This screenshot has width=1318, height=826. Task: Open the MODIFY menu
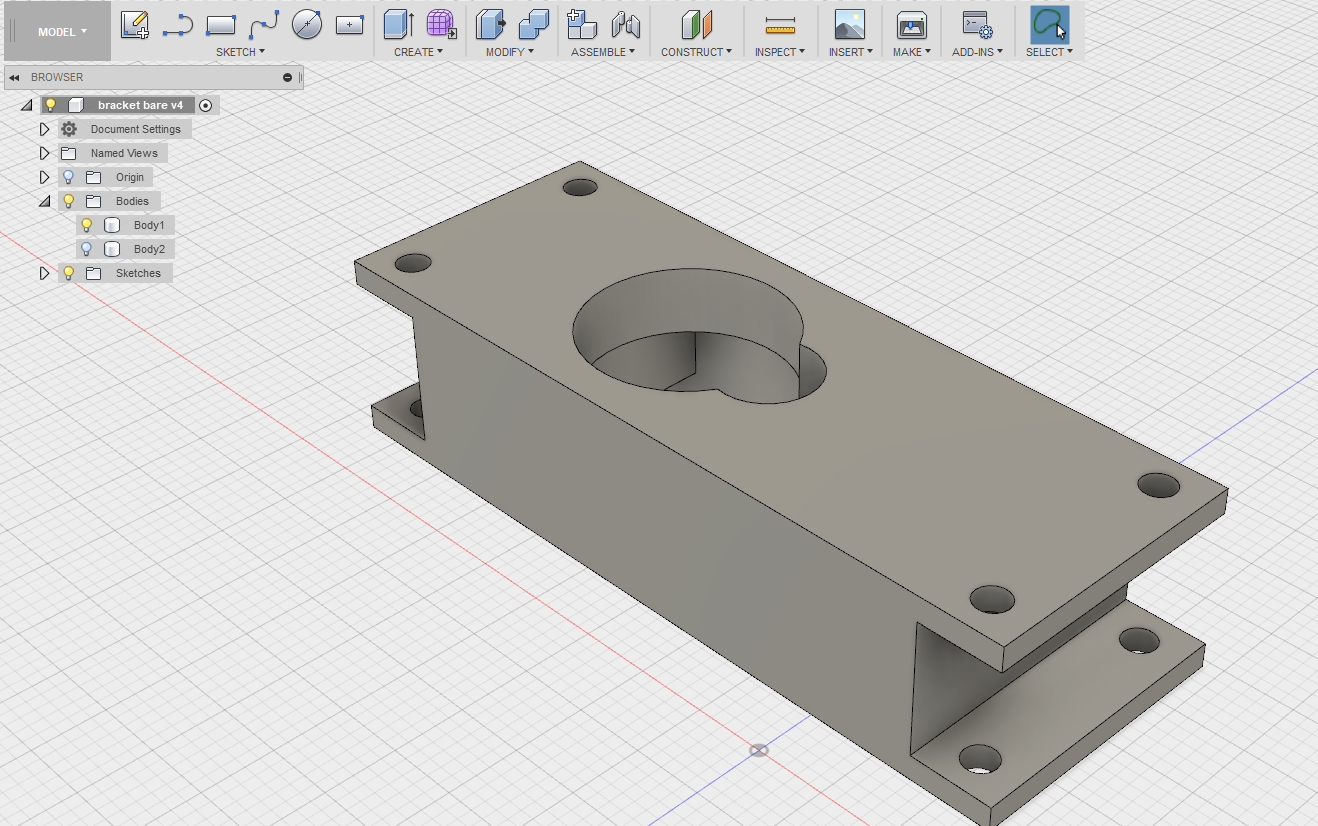(509, 52)
